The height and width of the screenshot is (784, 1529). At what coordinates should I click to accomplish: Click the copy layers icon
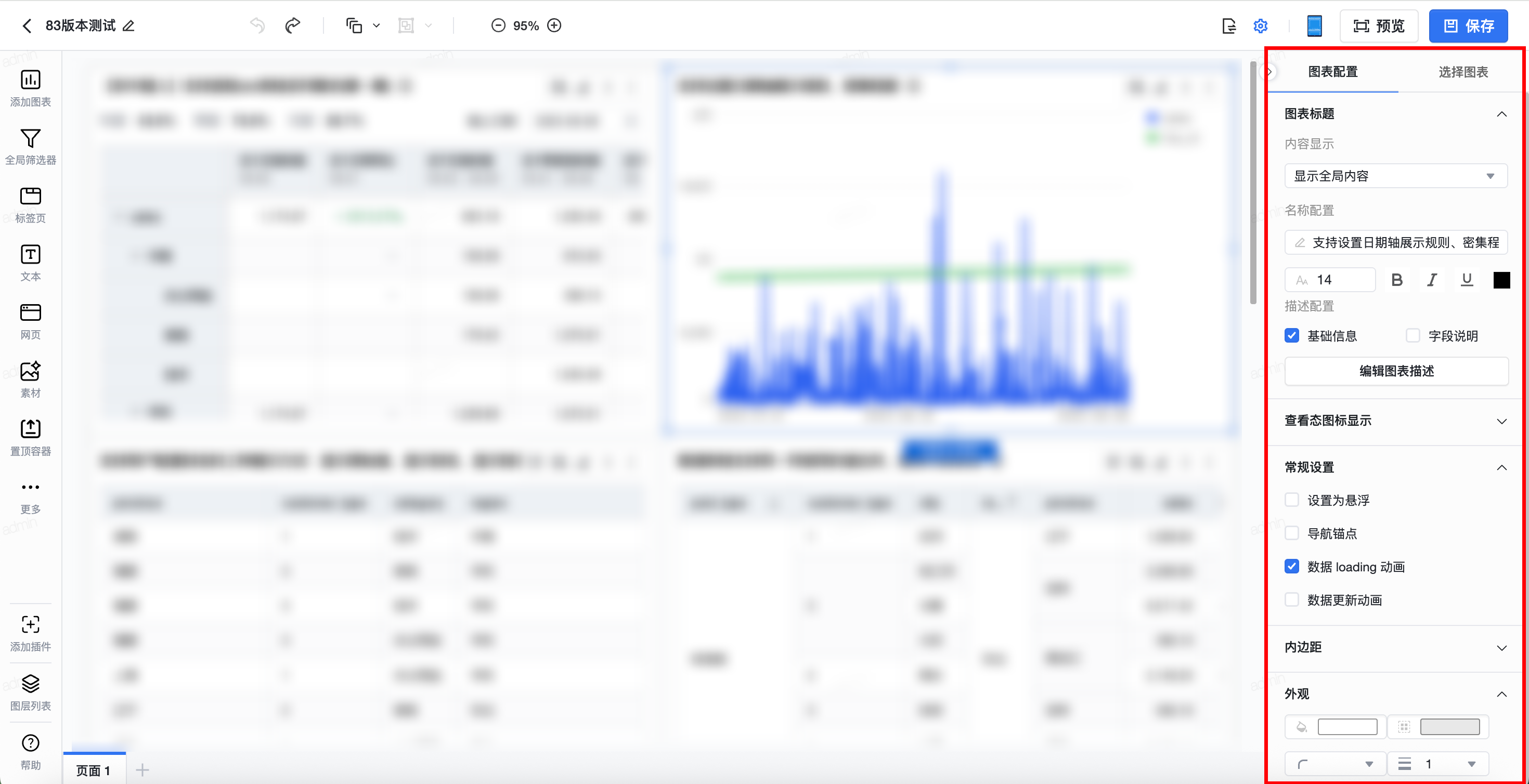click(x=354, y=25)
